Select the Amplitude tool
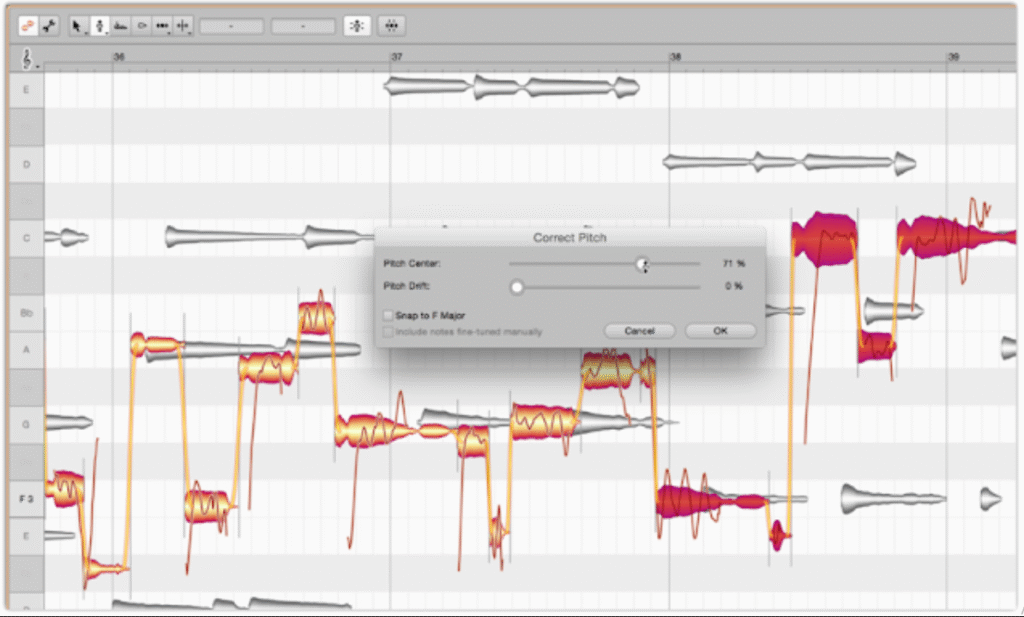The height and width of the screenshot is (617, 1024). pos(141,26)
